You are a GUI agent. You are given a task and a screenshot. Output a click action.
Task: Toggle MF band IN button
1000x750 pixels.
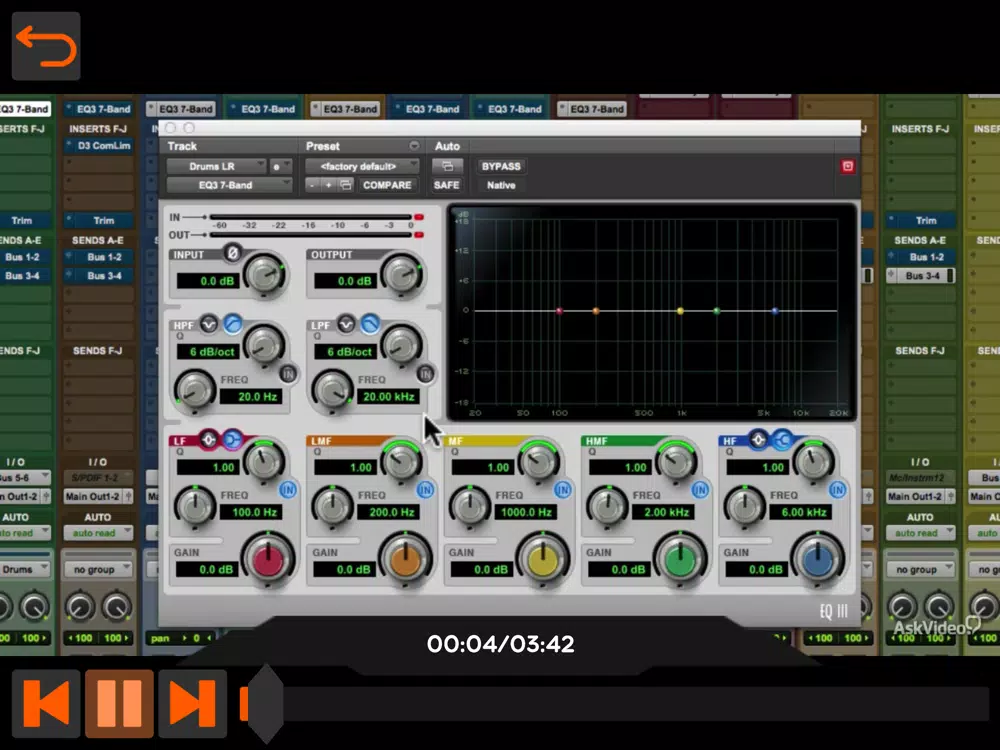pyautogui.click(x=562, y=490)
